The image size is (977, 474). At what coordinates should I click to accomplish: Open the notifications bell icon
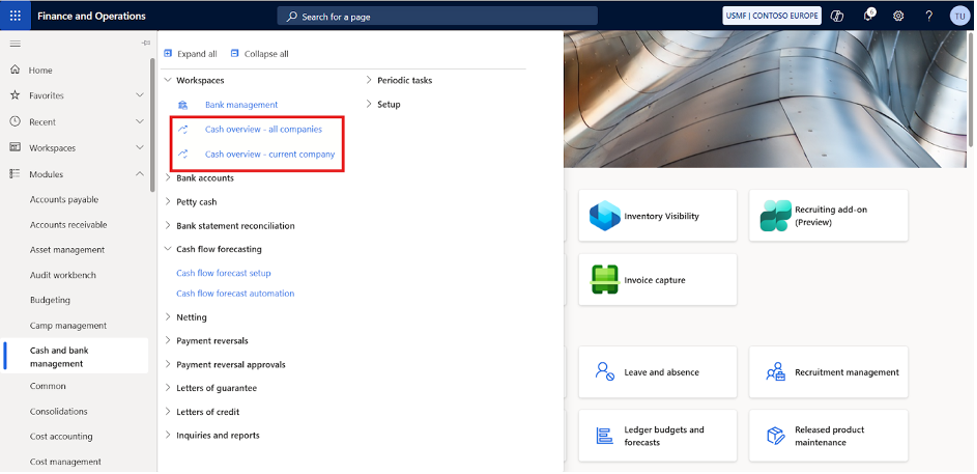[868, 16]
